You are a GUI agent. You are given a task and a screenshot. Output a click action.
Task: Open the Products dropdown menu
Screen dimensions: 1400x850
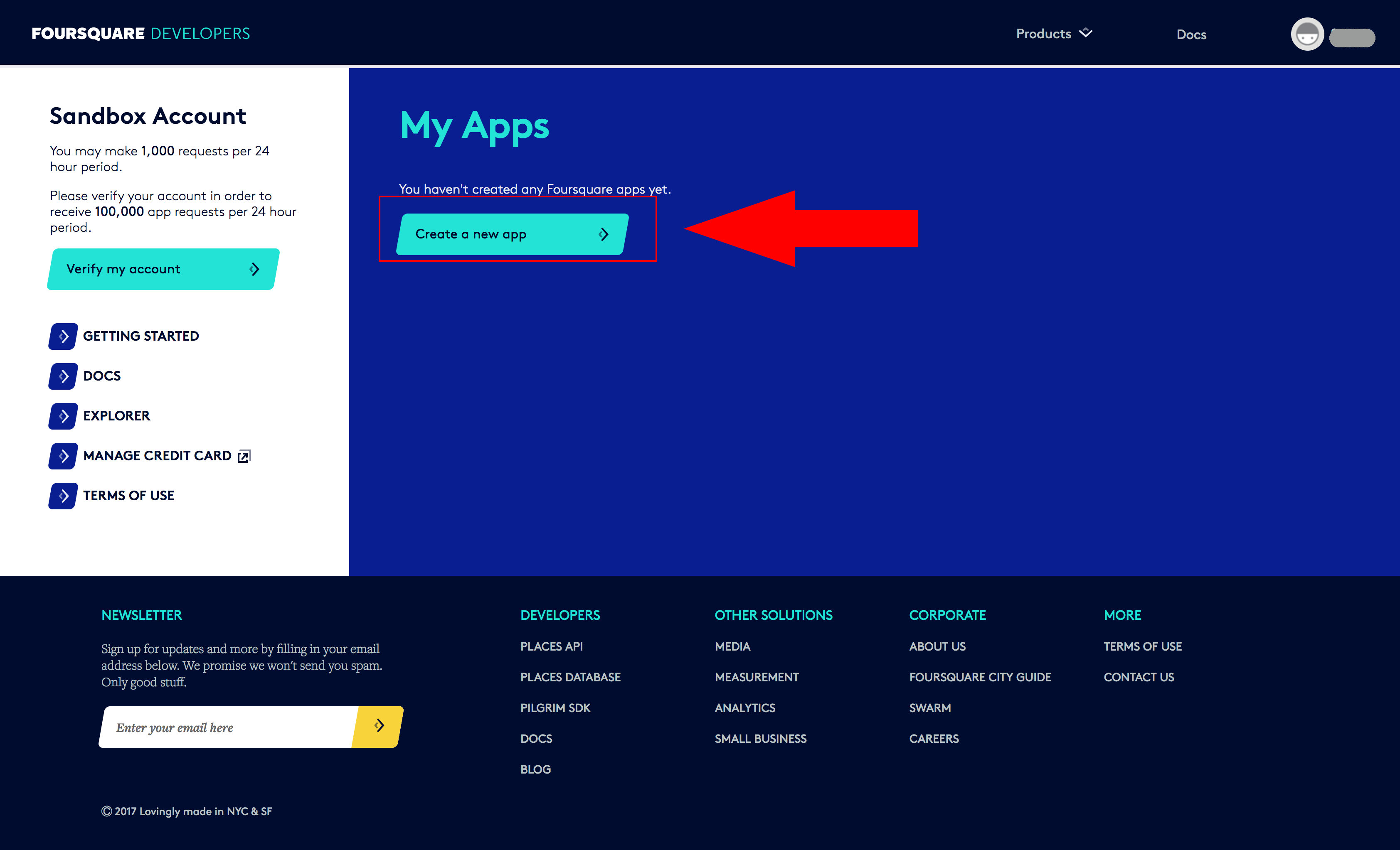pyautogui.click(x=1053, y=34)
